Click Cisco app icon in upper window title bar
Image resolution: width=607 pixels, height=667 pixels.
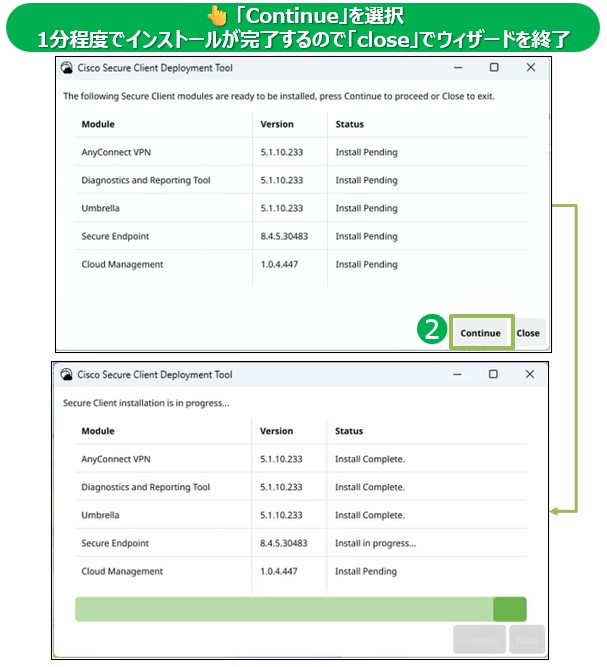click(x=67, y=68)
